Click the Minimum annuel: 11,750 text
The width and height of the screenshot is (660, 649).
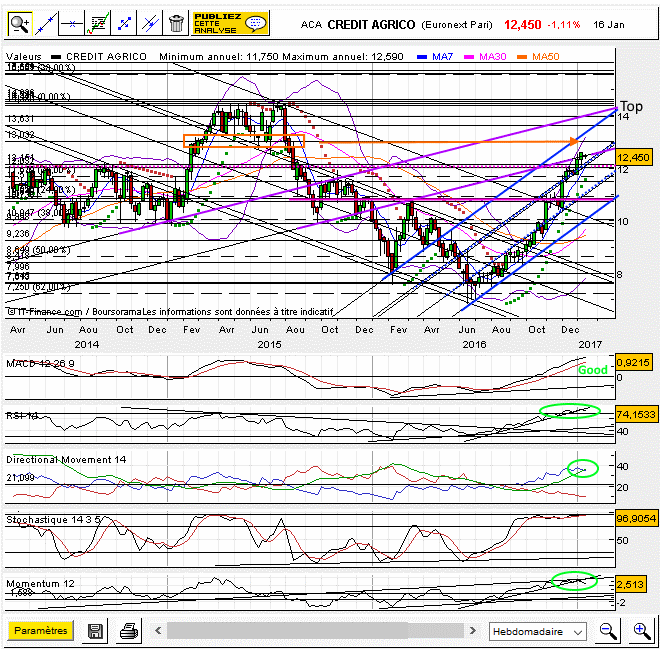point(219,56)
